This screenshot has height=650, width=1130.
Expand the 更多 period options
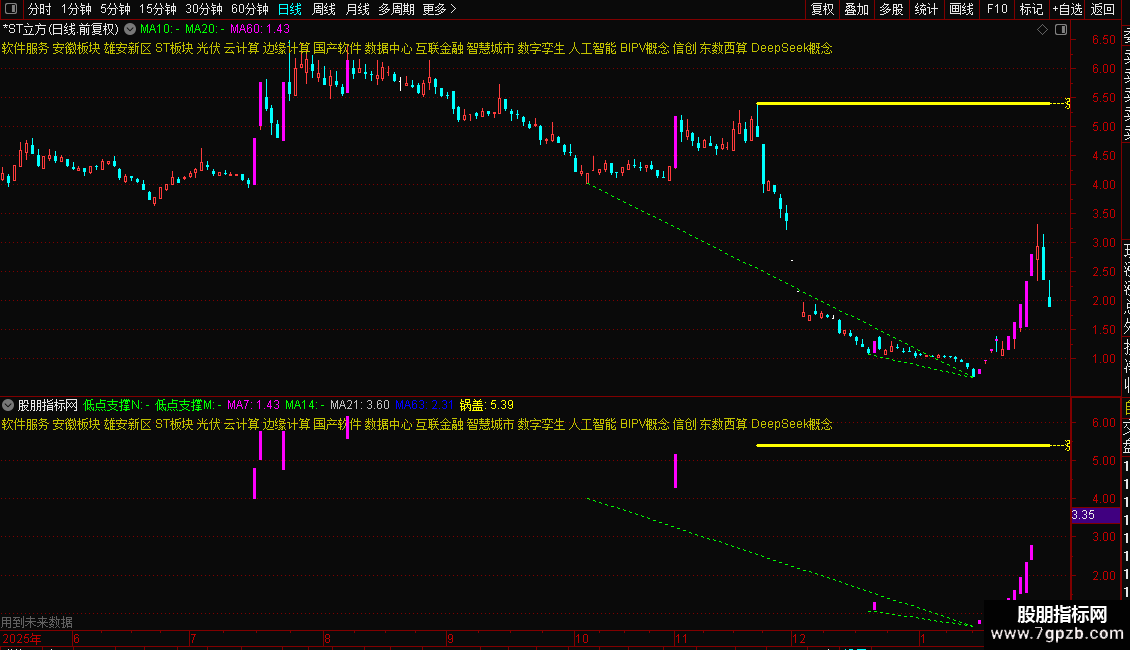[x=440, y=9]
